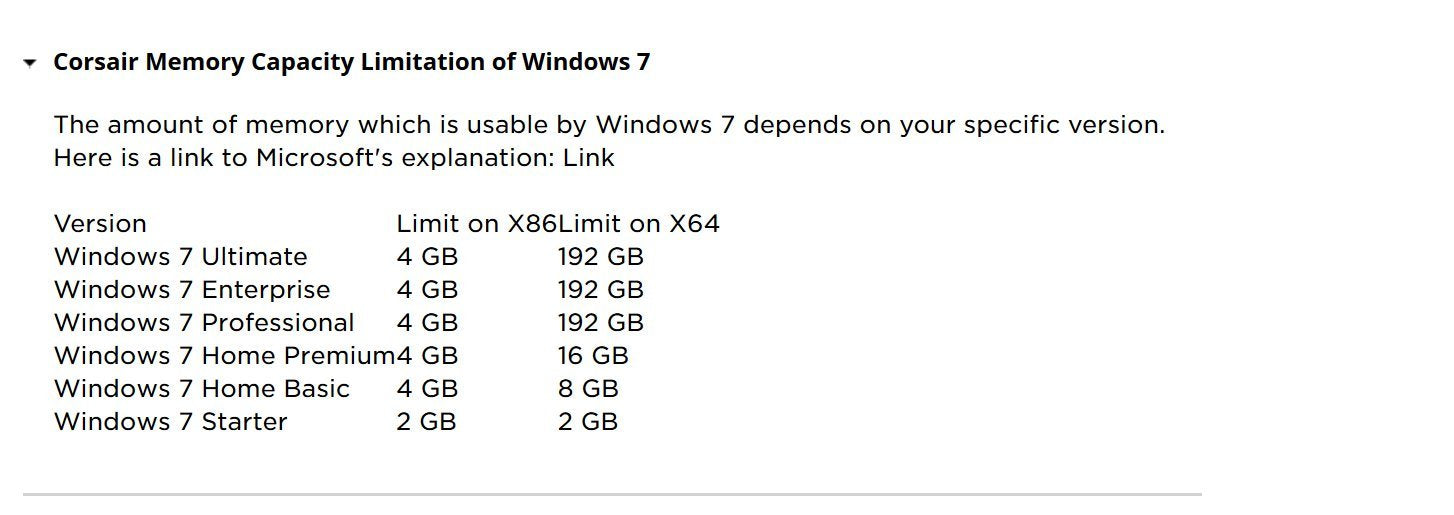Select the Windows 7 Professional row label
Screen dimensions: 1454x515
[203, 322]
